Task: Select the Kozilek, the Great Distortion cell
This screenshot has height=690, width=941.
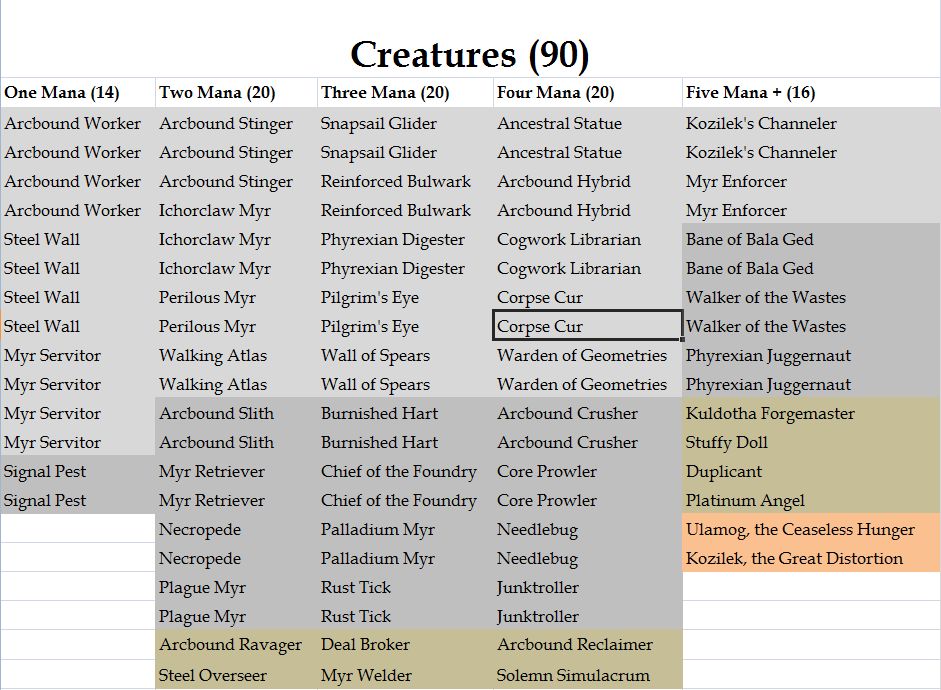Action: [811, 558]
